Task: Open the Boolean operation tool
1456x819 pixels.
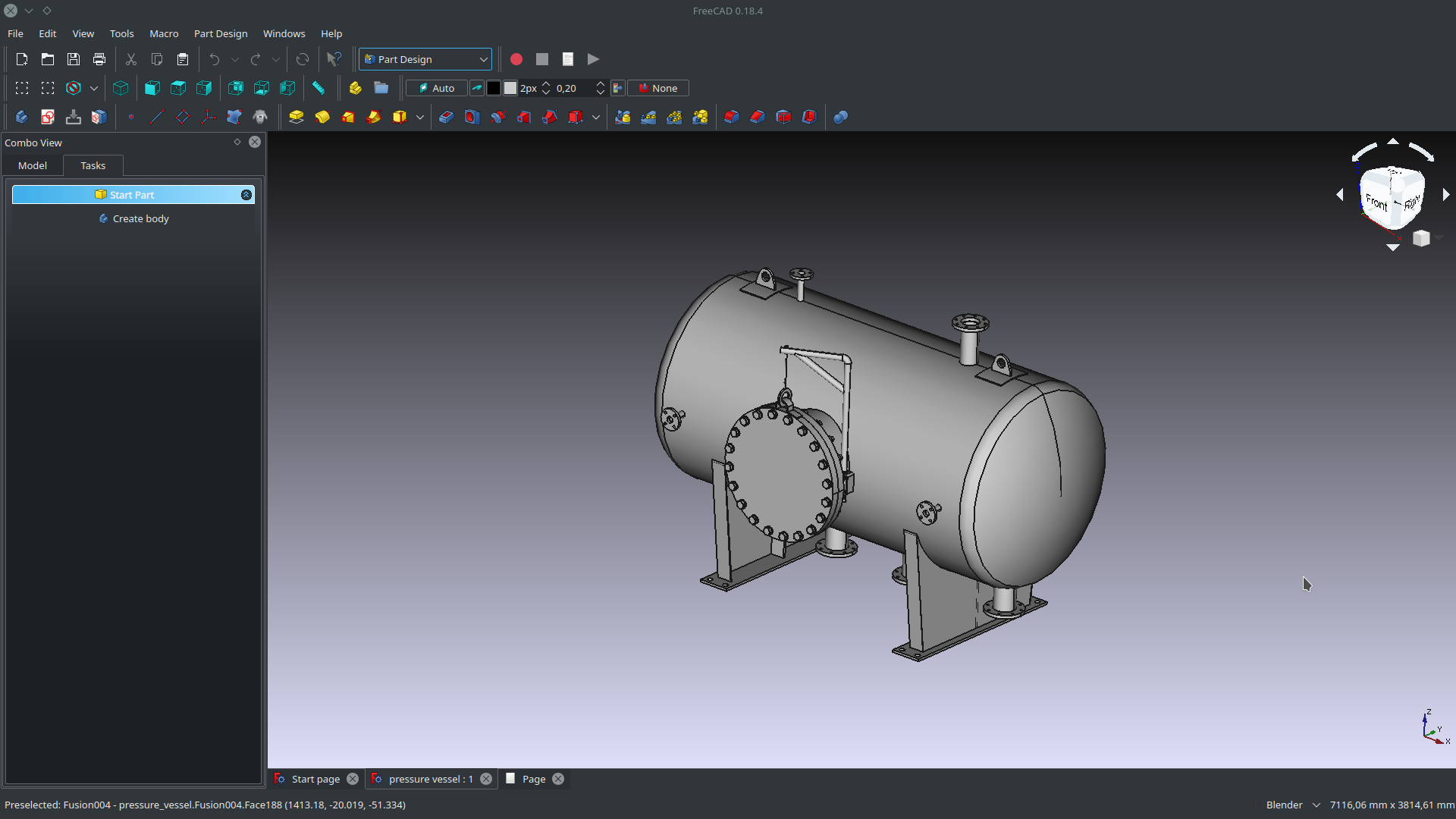Action: 841,117
